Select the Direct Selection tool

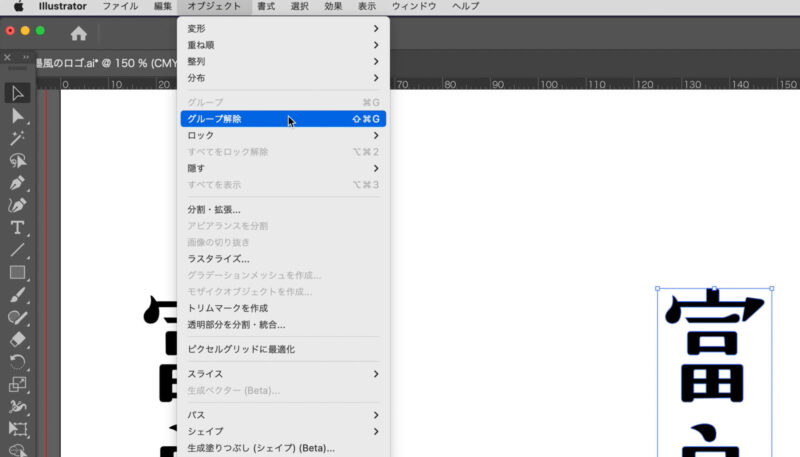(x=17, y=116)
